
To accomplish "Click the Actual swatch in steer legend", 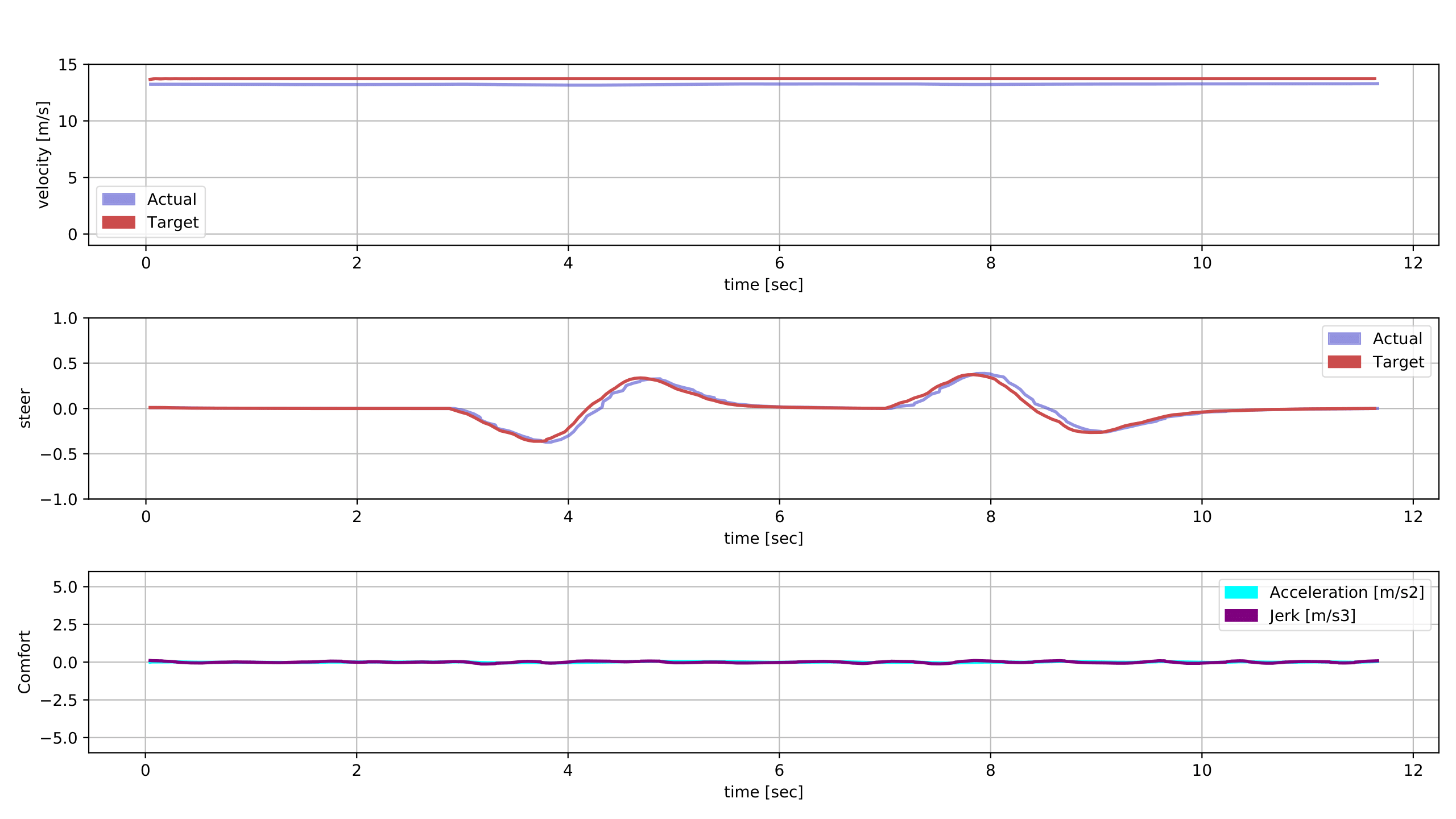I will pyautogui.click(x=1344, y=339).
